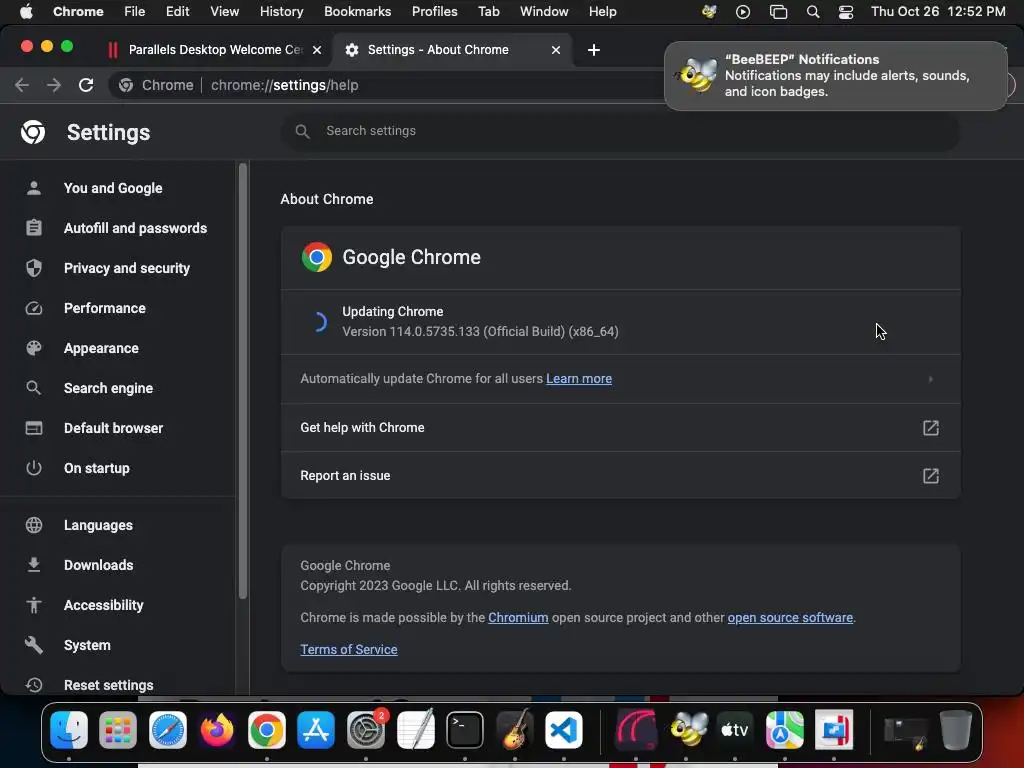This screenshot has height=768, width=1024.
Task: Open Reset settings section
Action: click(x=108, y=685)
